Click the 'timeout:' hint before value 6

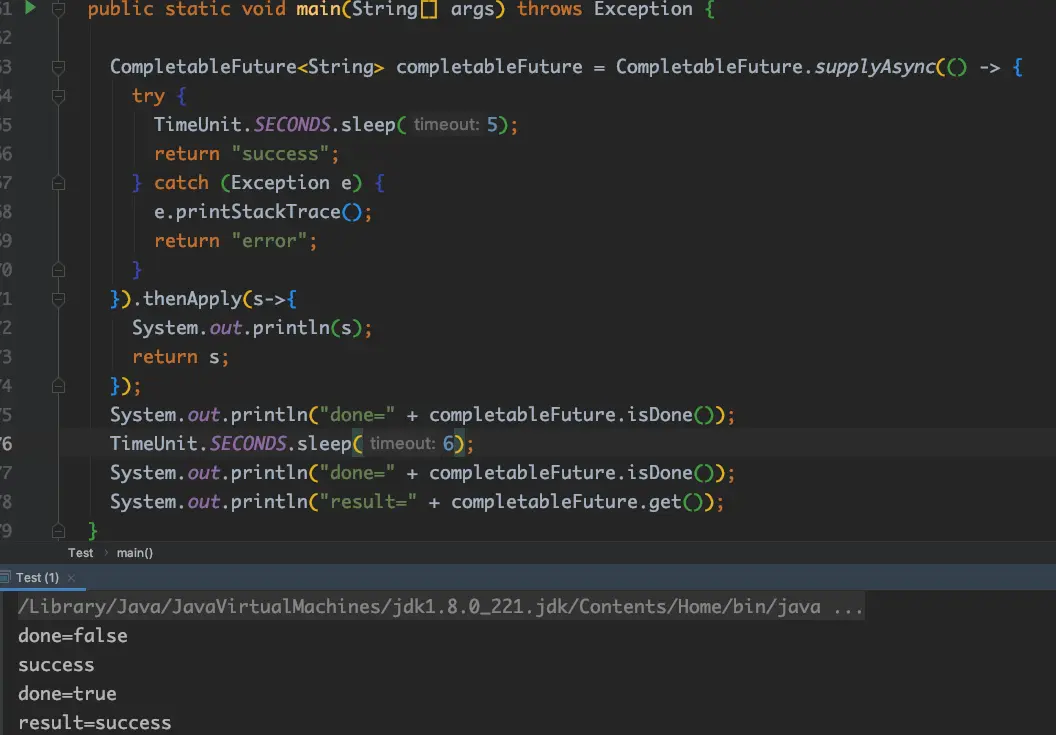click(402, 443)
